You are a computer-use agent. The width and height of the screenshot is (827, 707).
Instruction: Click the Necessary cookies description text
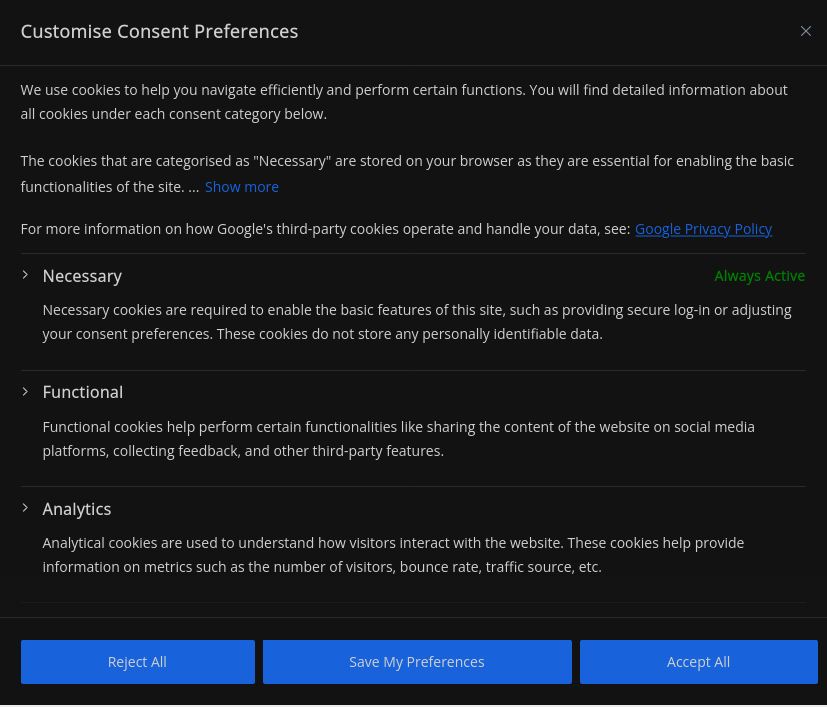[417, 322]
